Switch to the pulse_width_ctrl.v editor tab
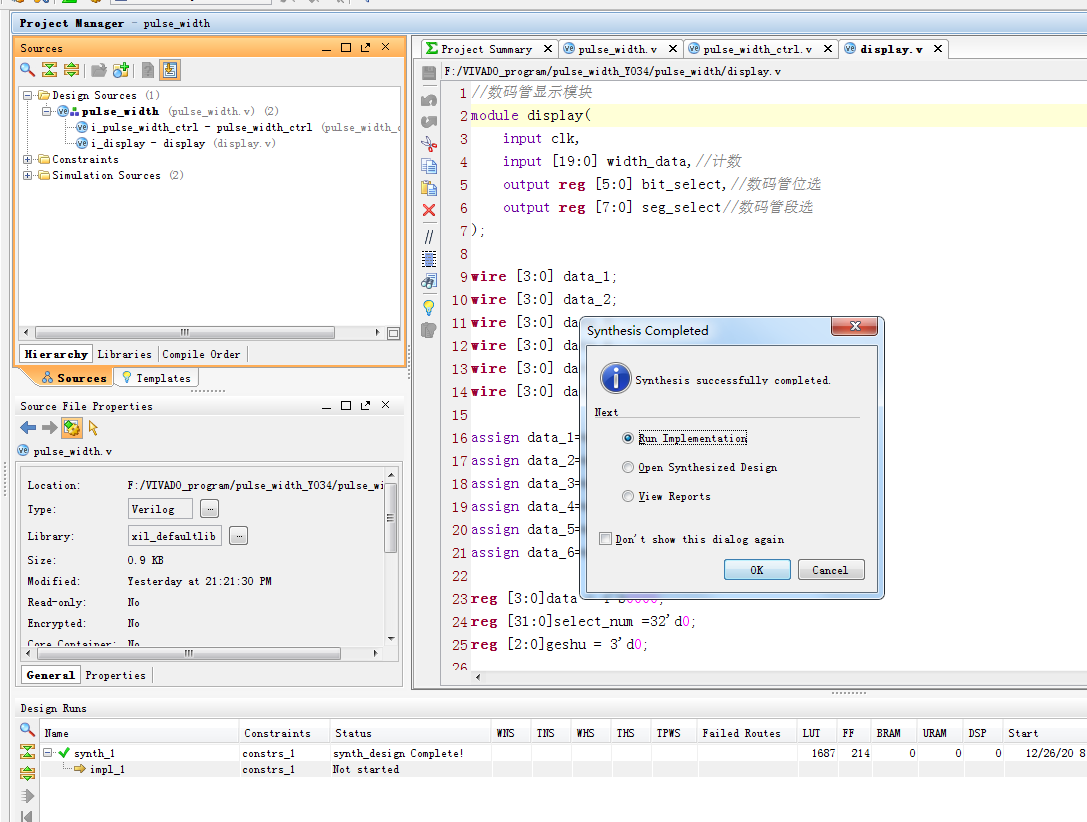Screen dimensions: 1087x822 click(756, 49)
